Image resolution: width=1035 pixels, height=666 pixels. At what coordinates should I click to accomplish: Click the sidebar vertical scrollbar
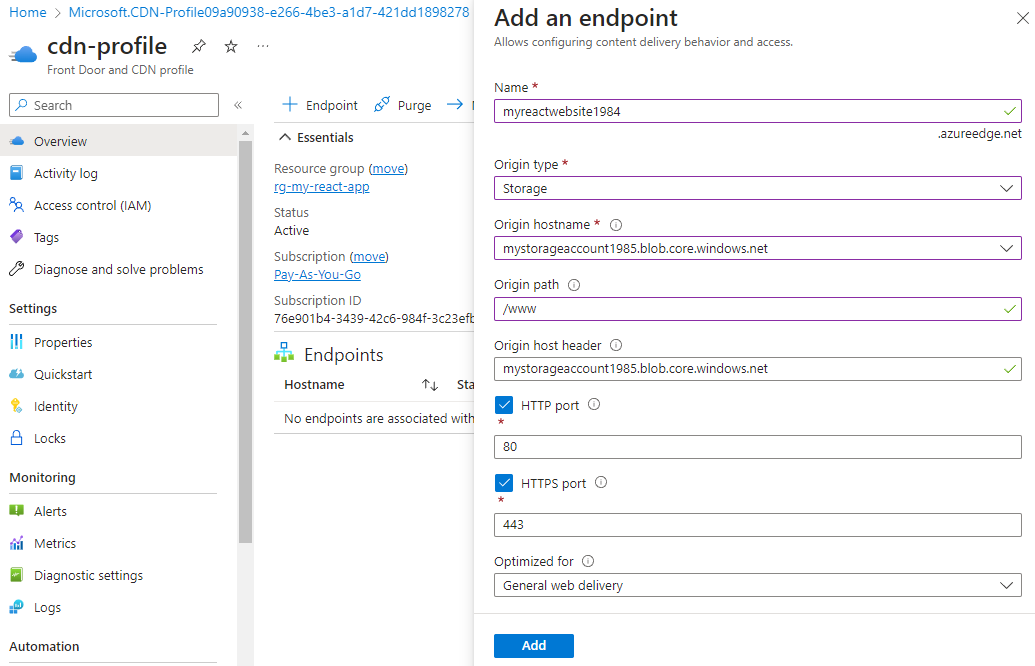tap(246, 341)
